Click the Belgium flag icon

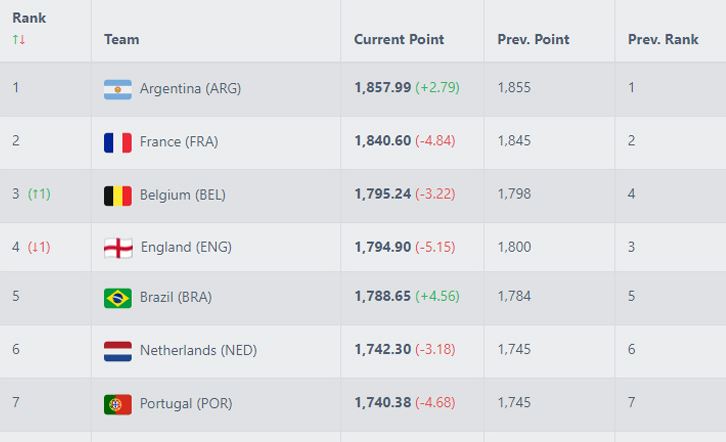click(118, 195)
